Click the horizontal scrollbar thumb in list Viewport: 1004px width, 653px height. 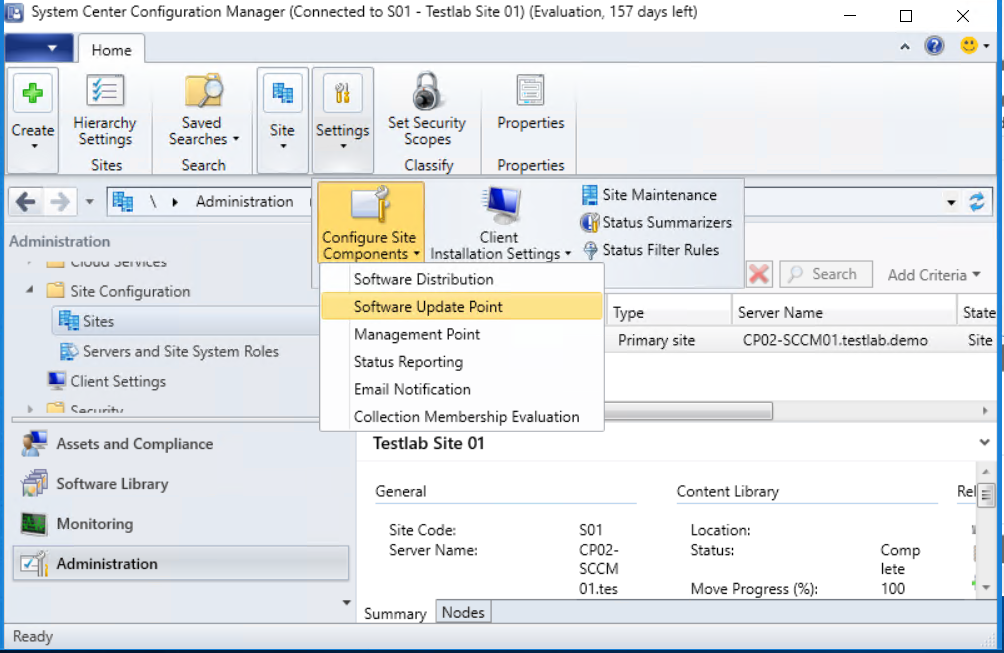tap(688, 410)
